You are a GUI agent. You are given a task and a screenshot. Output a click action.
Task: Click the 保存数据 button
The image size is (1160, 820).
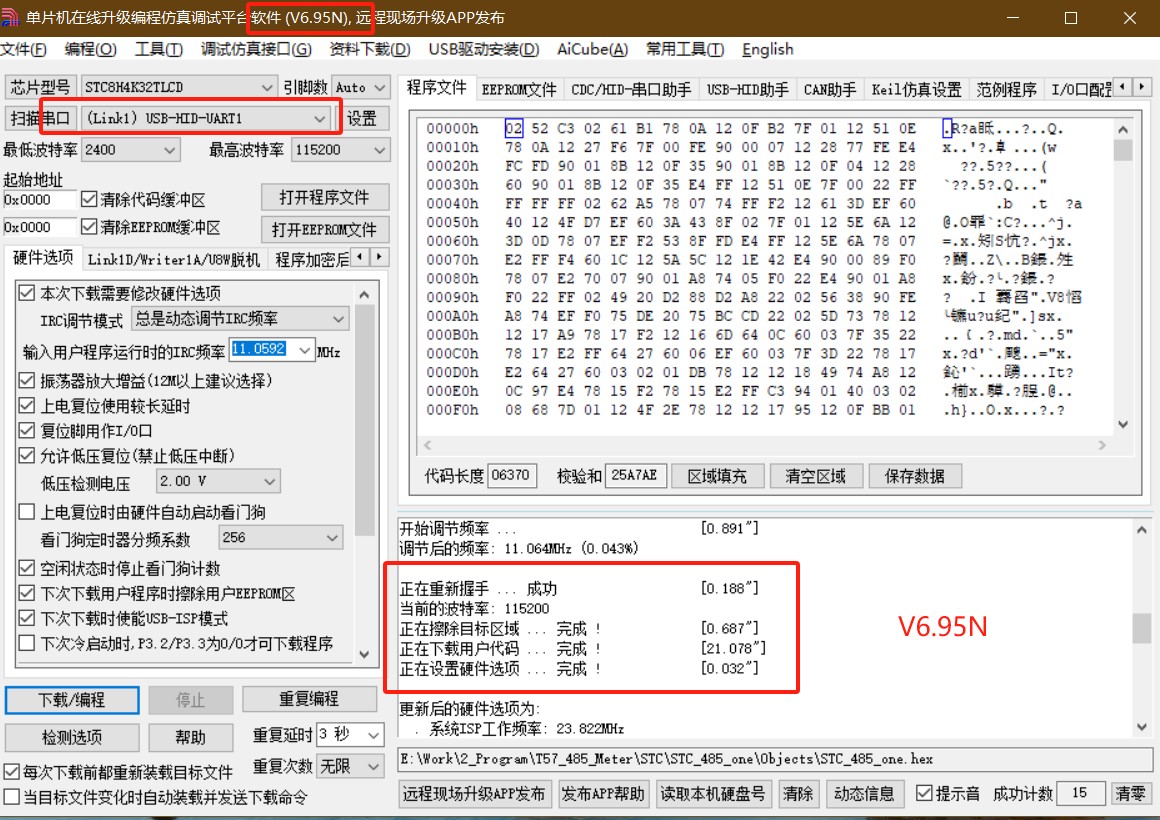[914, 476]
